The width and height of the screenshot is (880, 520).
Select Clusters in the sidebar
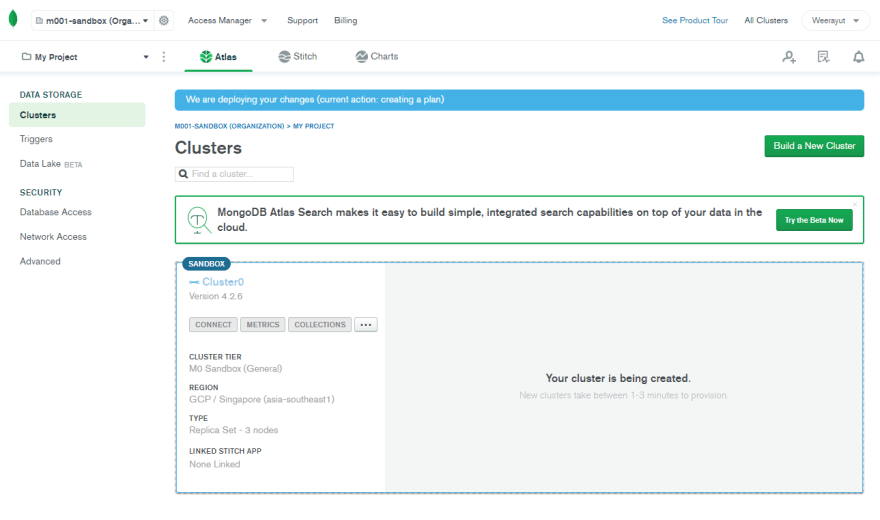tap(77, 114)
